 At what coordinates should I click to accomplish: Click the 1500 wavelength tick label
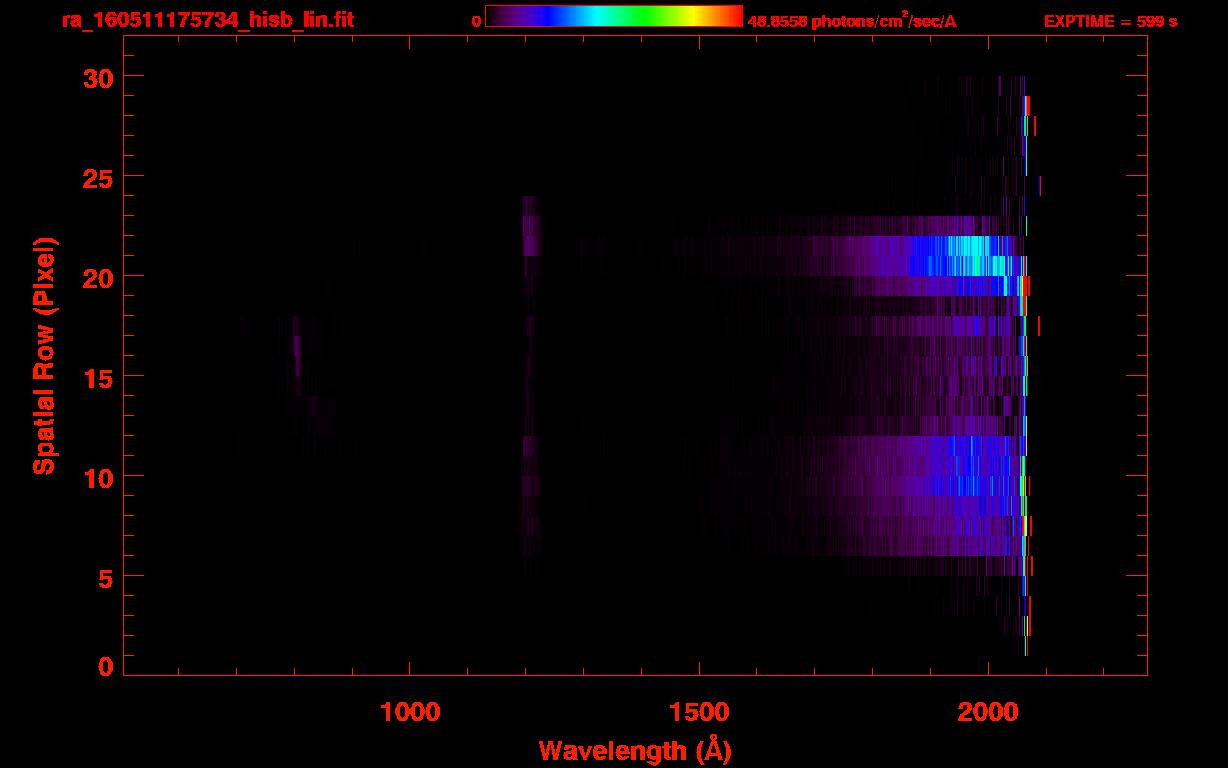pyautogui.click(x=699, y=712)
